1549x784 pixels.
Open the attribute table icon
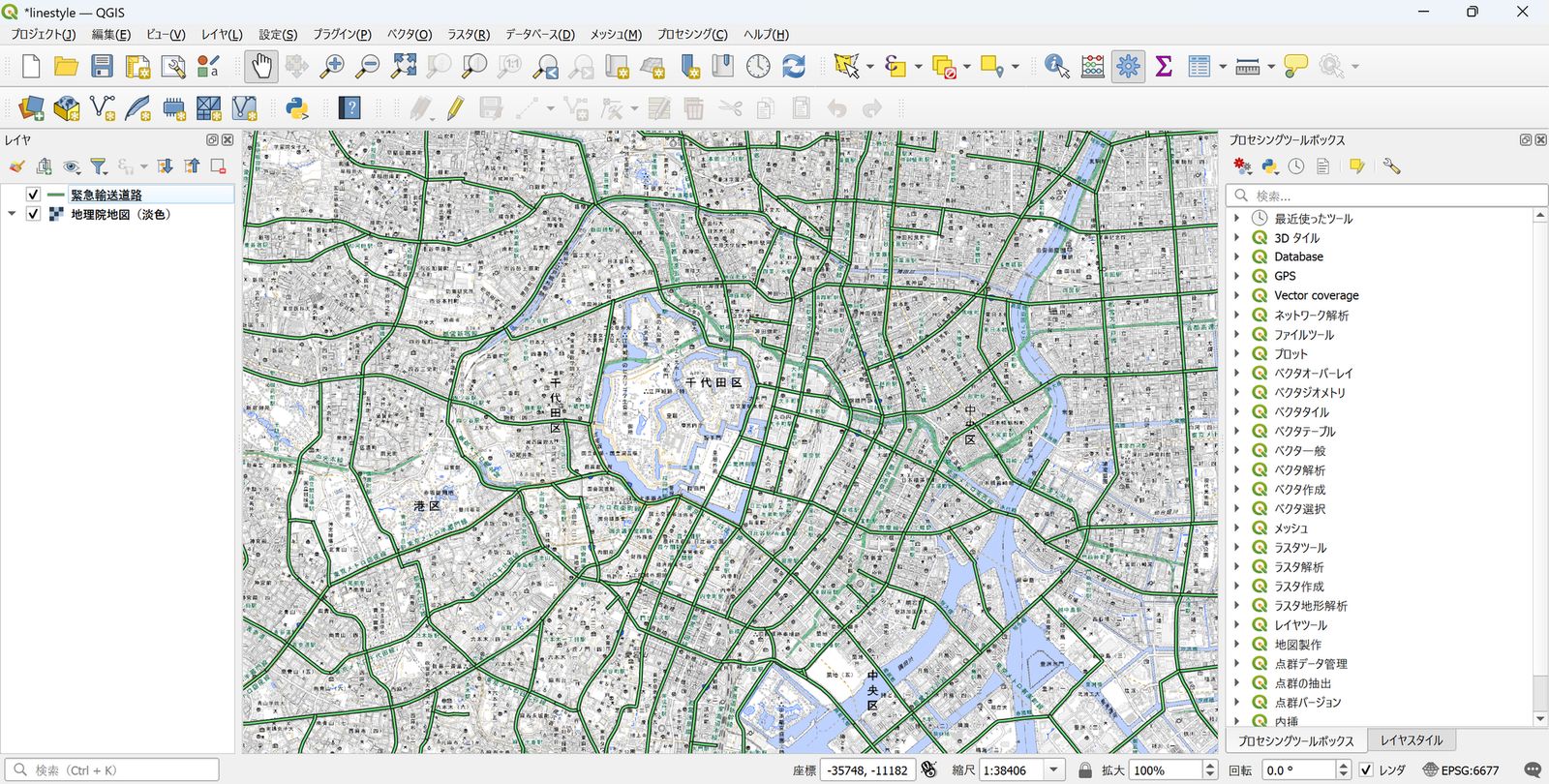(x=1200, y=66)
